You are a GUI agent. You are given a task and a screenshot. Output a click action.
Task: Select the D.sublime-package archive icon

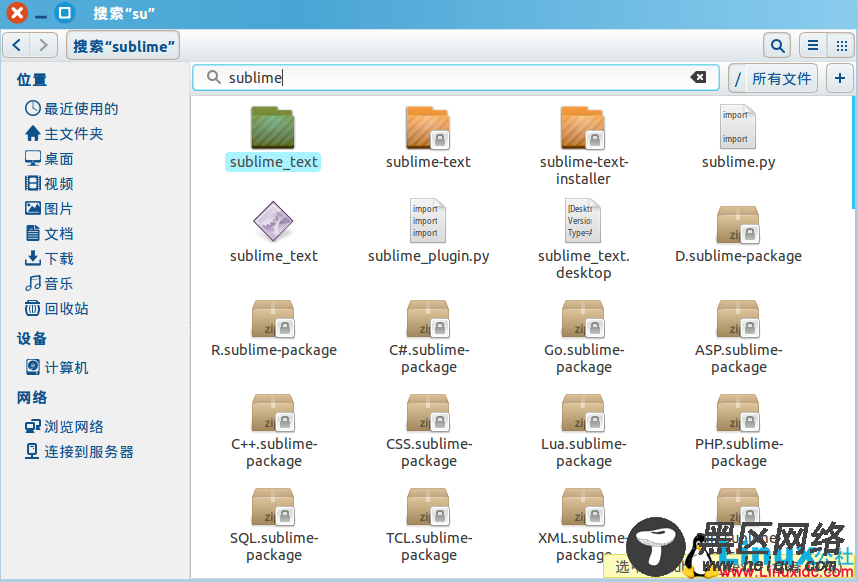point(738,224)
